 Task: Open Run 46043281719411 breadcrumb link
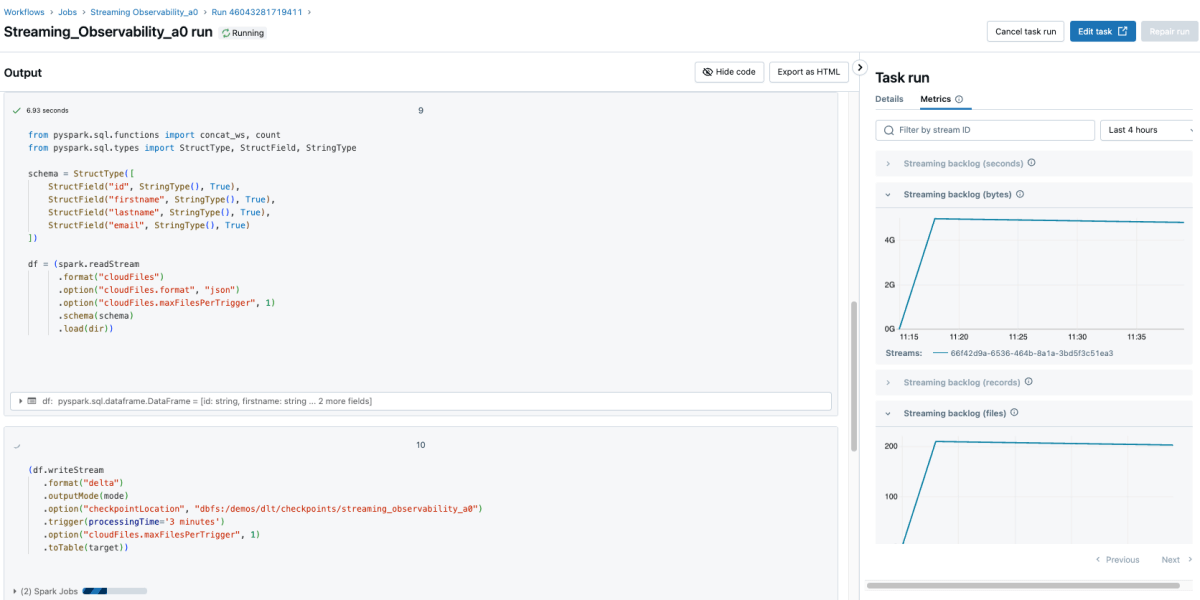click(x=257, y=12)
